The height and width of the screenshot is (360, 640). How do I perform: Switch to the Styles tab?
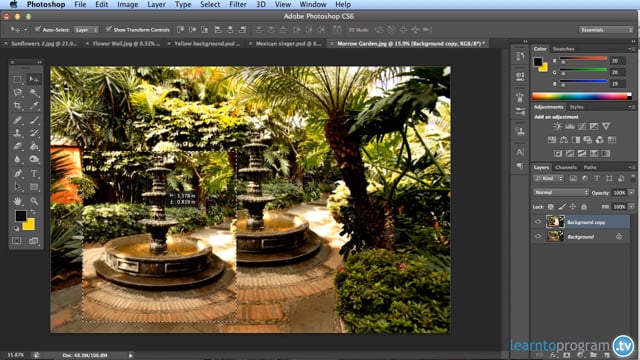(x=576, y=107)
